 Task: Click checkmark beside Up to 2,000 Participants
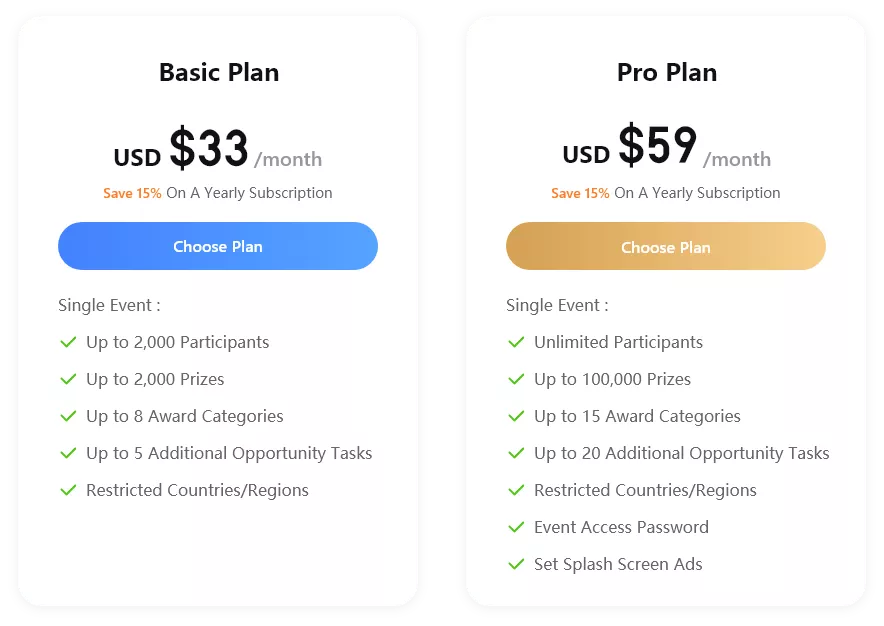[68, 342]
